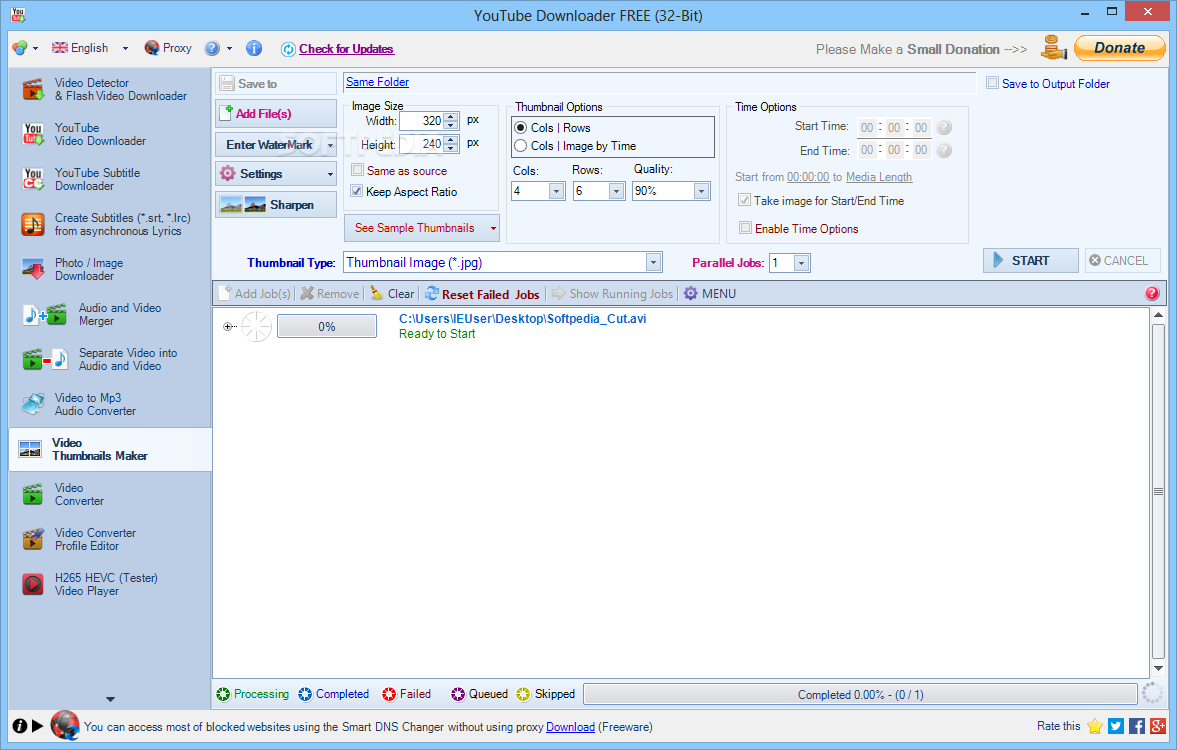Click the job list vertical scrollbar
The image size is (1177, 750).
(x=1157, y=492)
